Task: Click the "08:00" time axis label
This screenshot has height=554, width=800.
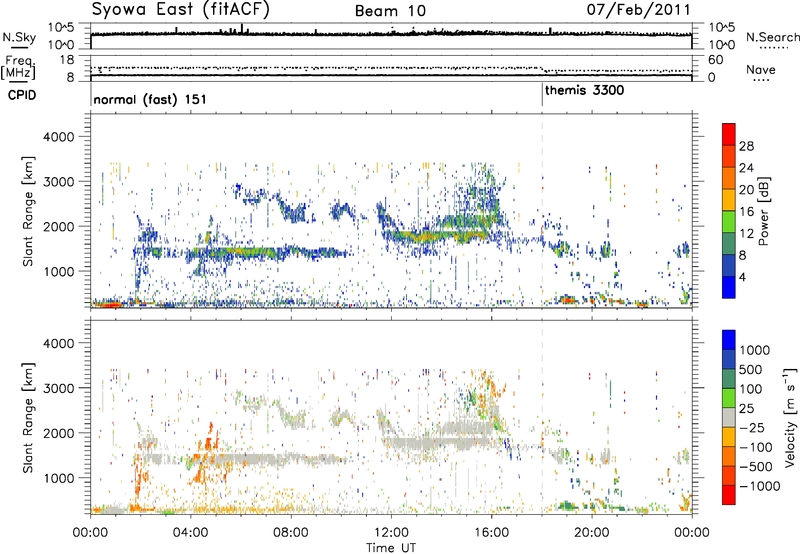Action: 290,533
